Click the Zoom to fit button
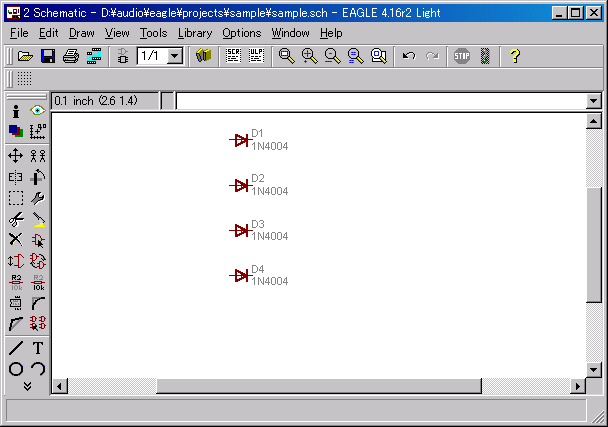 [286, 56]
